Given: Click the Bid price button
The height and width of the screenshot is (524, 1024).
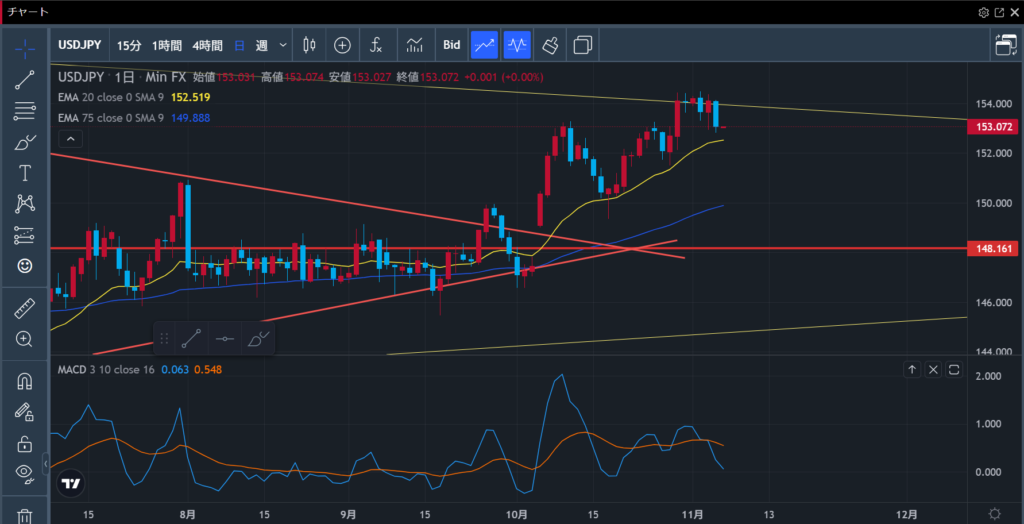Looking at the screenshot, I should [x=451, y=45].
